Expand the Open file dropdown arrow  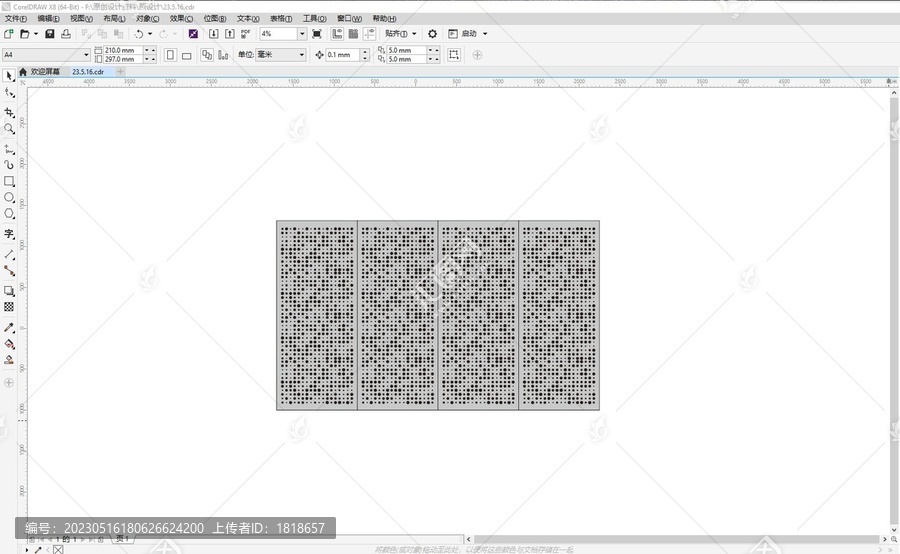(36, 34)
